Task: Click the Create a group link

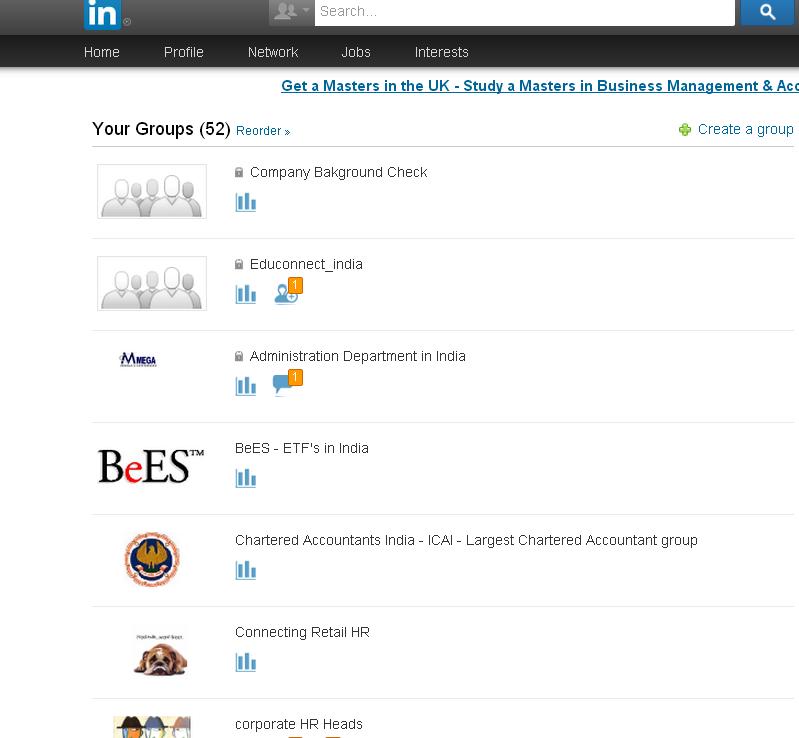Action: pyautogui.click(x=745, y=129)
